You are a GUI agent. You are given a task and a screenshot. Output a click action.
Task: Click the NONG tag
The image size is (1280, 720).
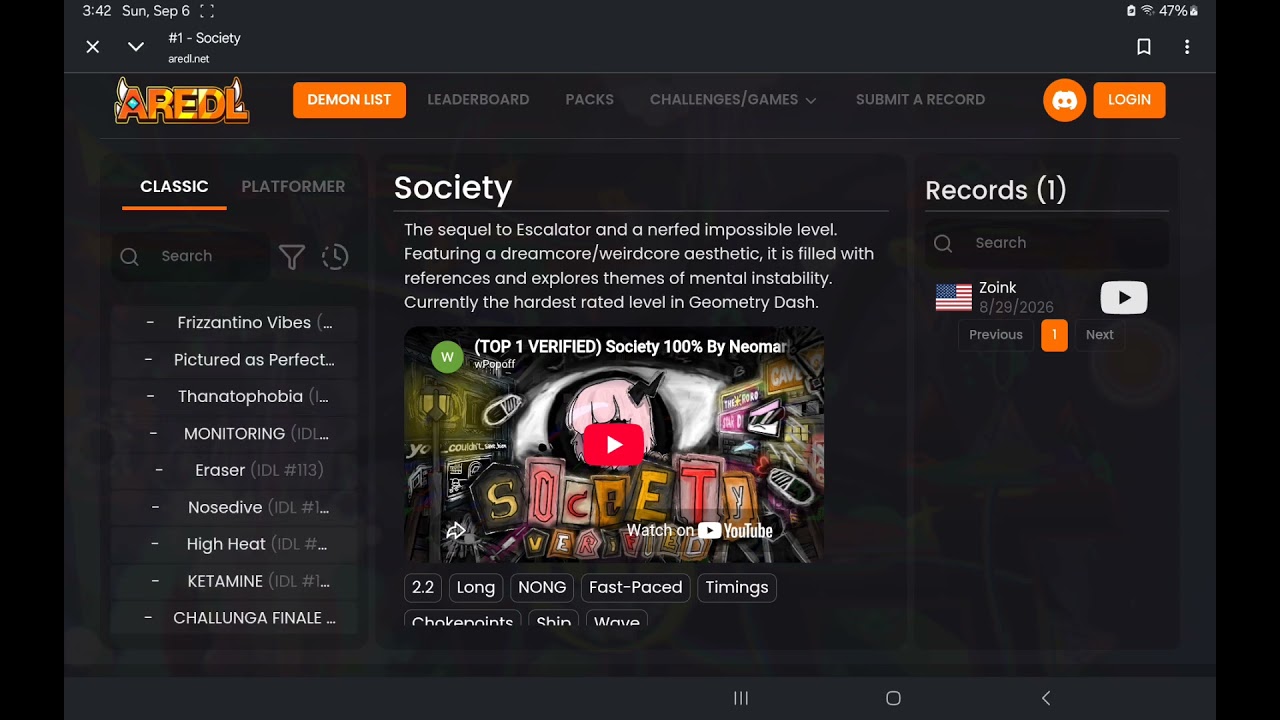click(x=542, y=588)
